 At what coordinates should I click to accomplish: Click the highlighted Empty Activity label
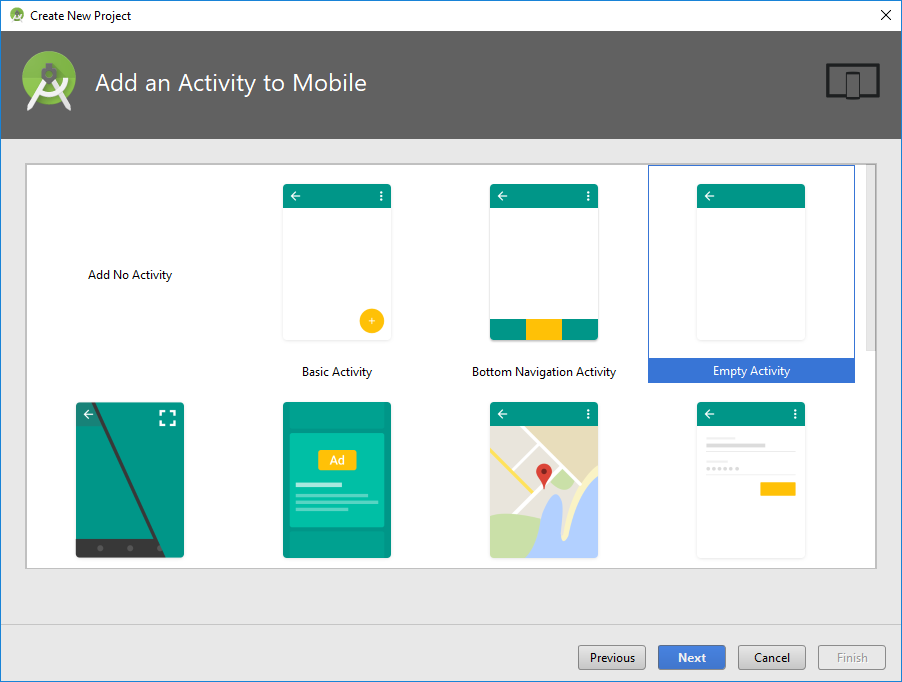point(751,371)
